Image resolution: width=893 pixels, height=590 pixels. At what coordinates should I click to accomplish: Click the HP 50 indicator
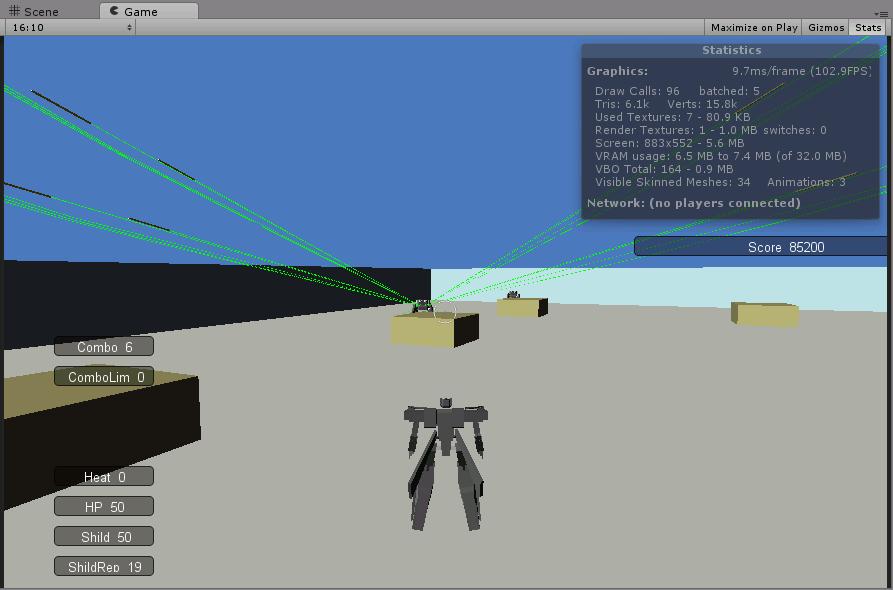pos(104,506)
